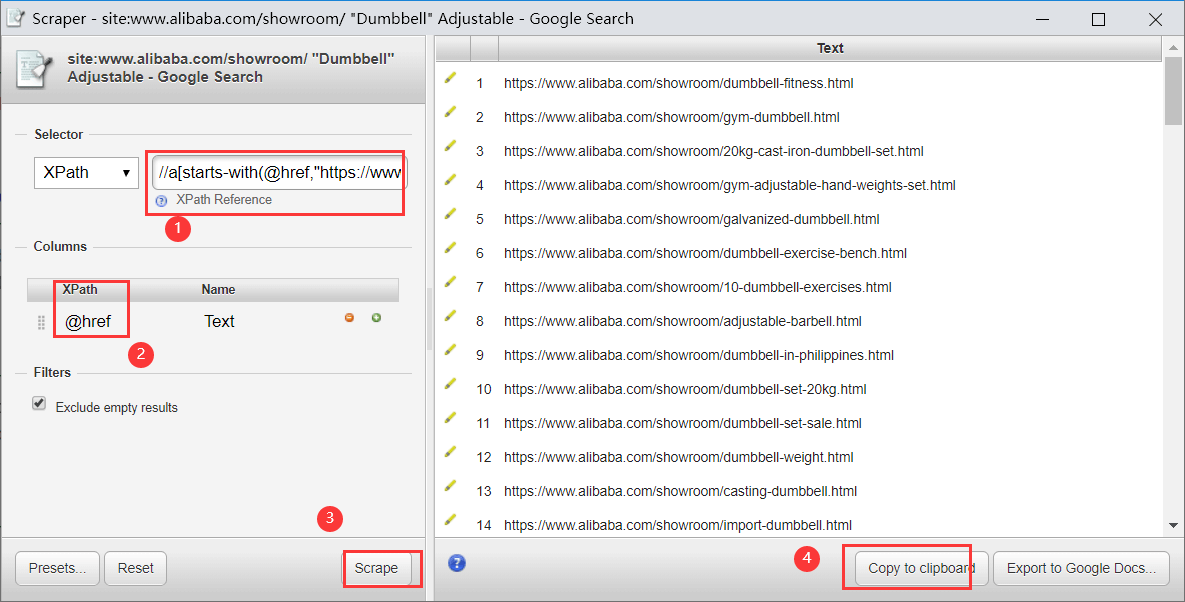
Task: Select pencil icon for dumbbell-in-philippines.html row
Action: [x=450, y=350]
